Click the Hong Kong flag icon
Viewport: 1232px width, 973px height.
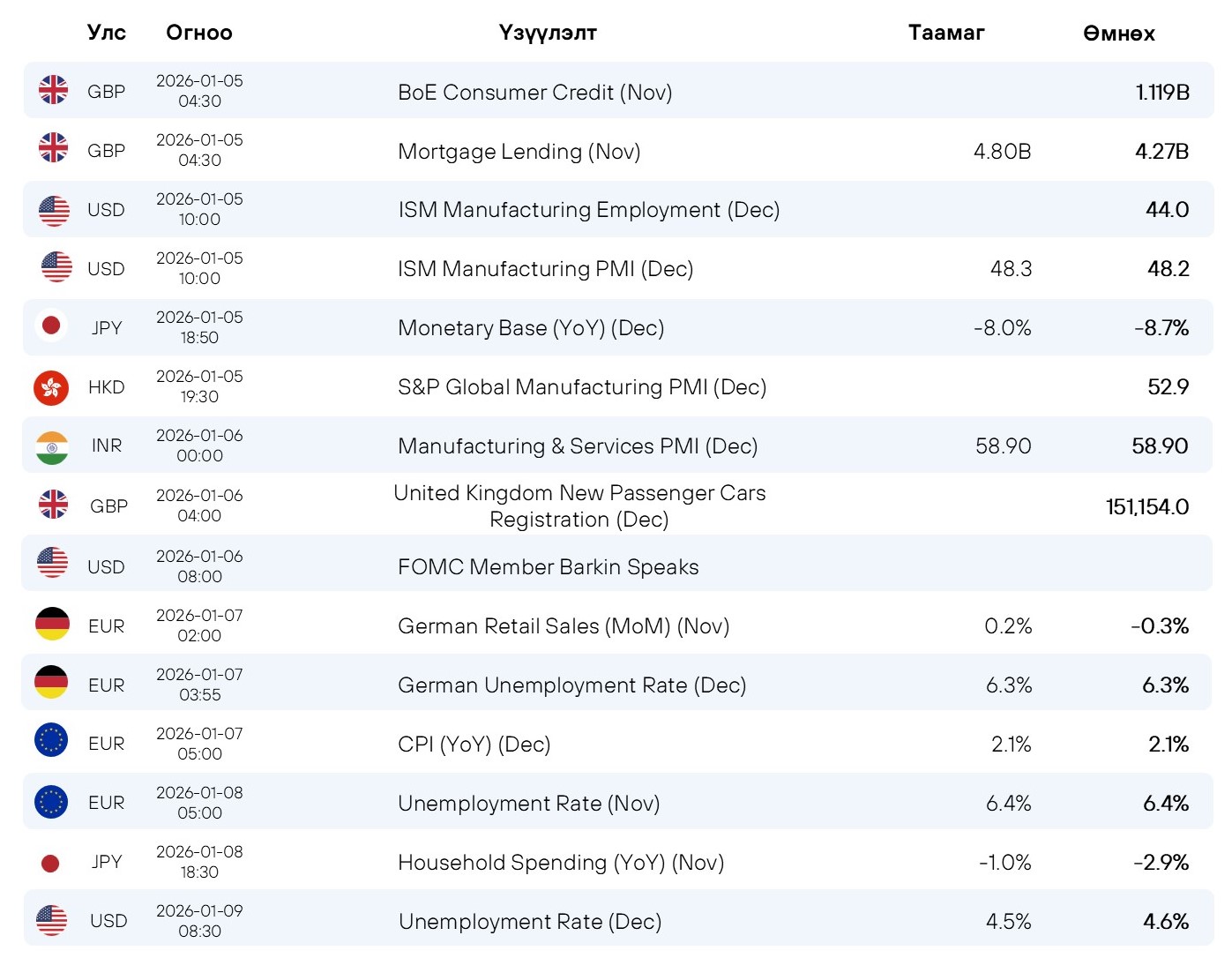(51, 387)
